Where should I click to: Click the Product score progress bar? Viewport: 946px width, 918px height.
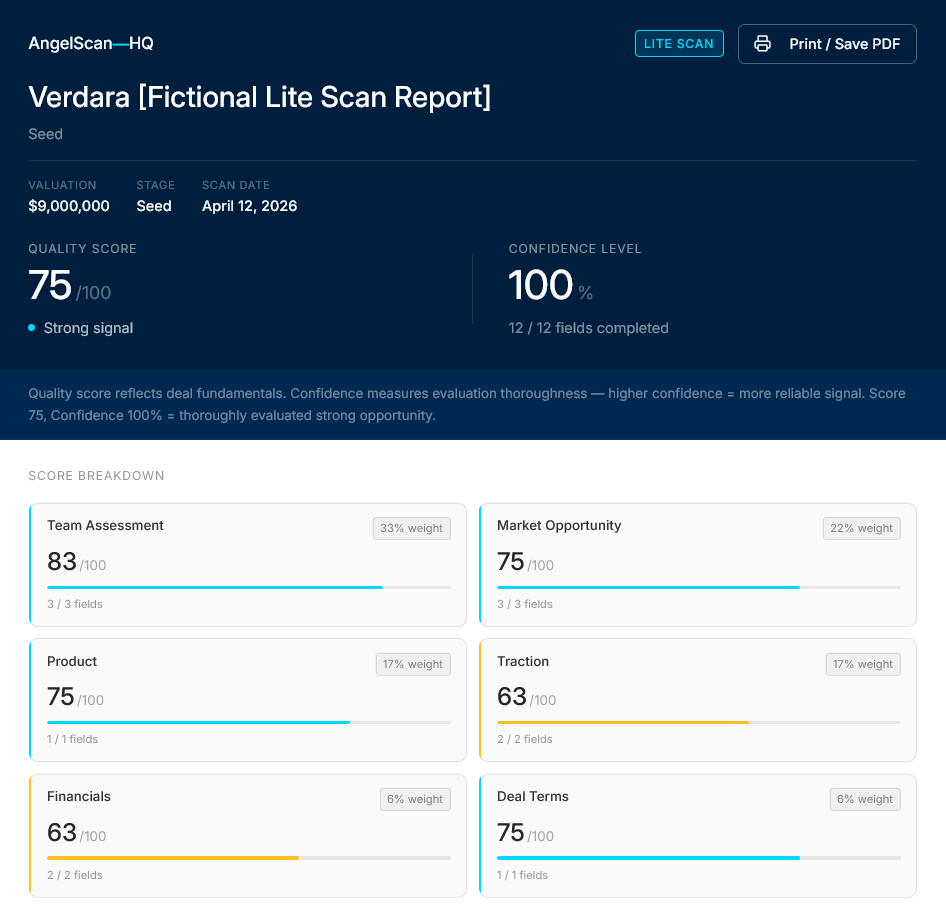[249, 723]
